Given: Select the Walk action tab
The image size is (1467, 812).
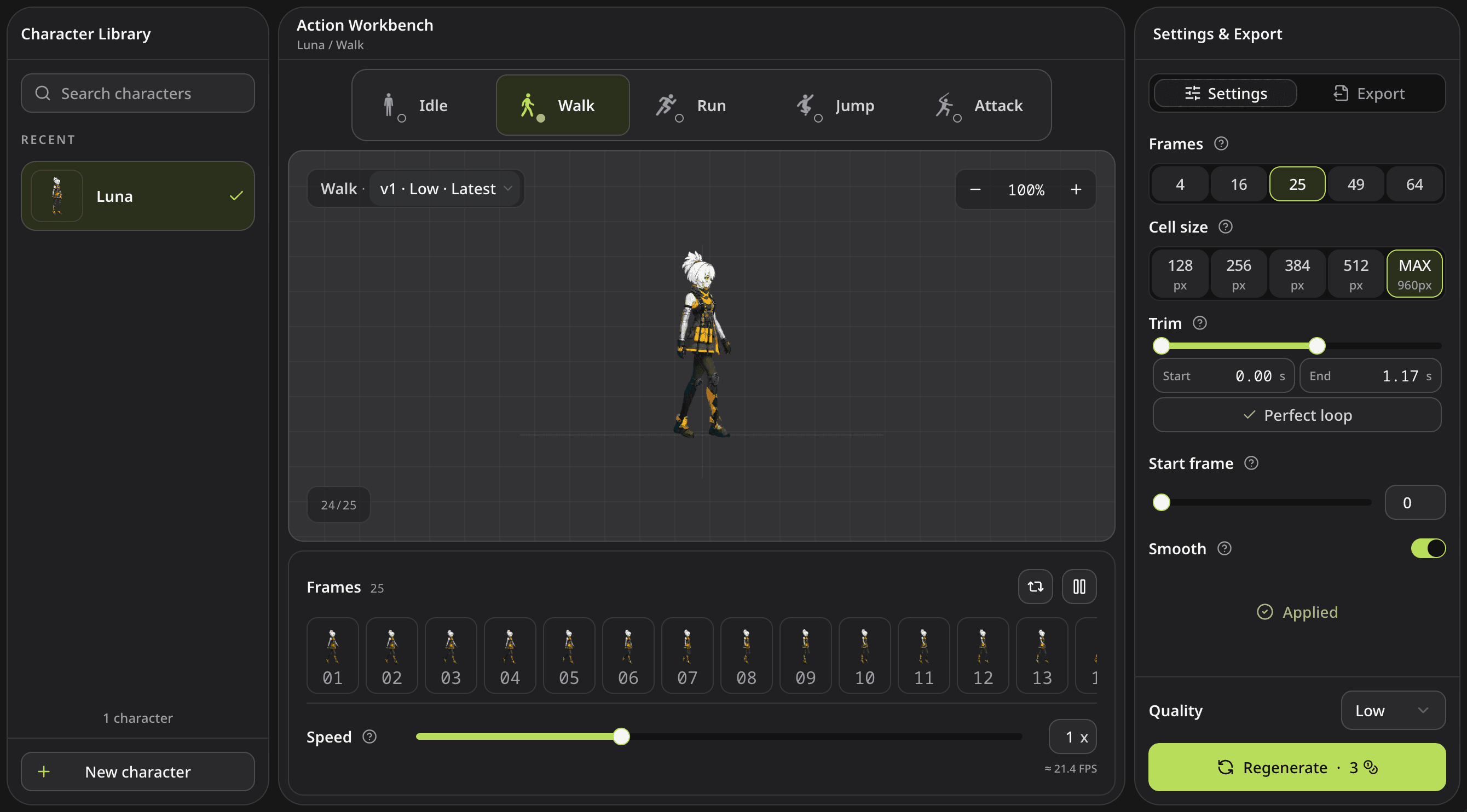Looking at the screenshot, I should pos(563,106).
